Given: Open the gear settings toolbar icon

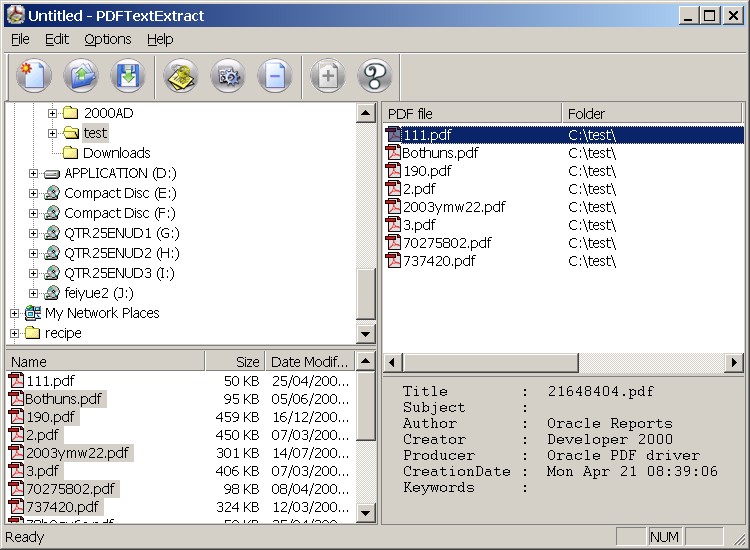Looking at the screenshot, I should click(228, 76).
